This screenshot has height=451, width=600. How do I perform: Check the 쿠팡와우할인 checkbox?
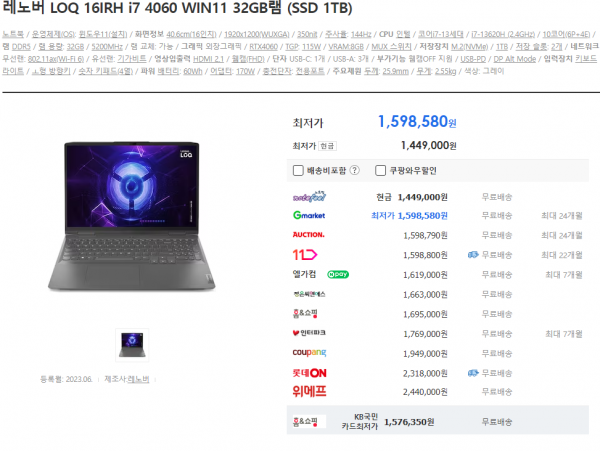(380, 170)
